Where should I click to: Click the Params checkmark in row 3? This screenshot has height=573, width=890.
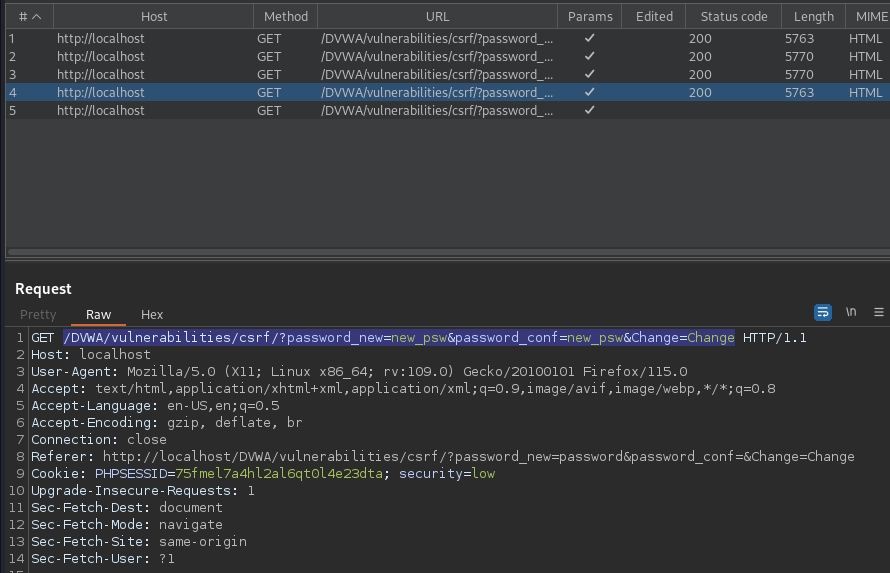589,75
